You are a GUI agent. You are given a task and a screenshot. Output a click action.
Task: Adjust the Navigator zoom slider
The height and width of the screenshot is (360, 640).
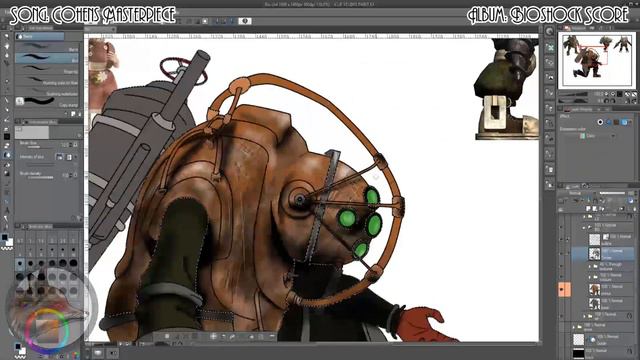click(573, 94)
